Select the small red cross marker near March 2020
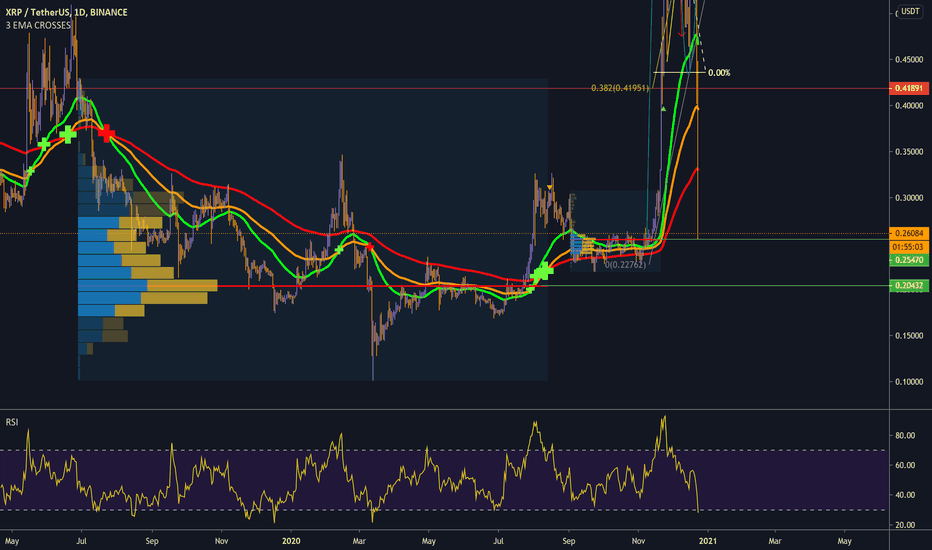The height and width of the screenshot is (550, 932). (x=369, y=246)
